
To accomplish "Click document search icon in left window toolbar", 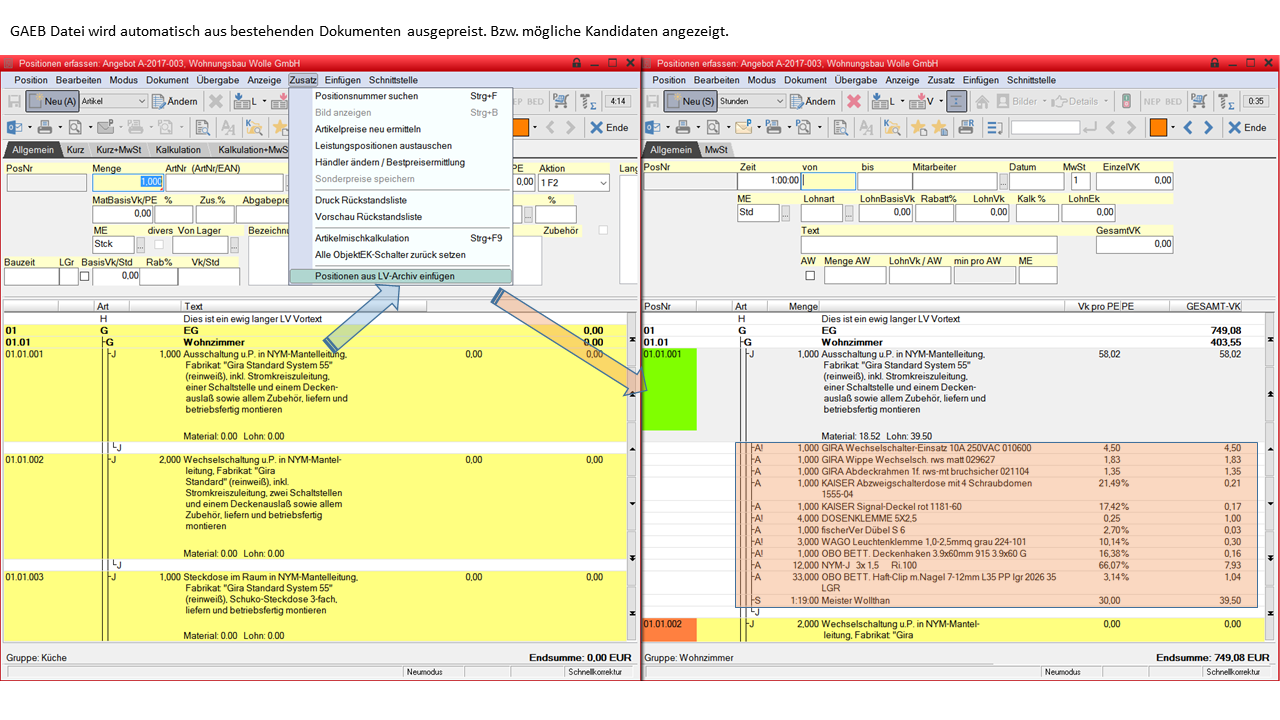I will click(202, 127).
